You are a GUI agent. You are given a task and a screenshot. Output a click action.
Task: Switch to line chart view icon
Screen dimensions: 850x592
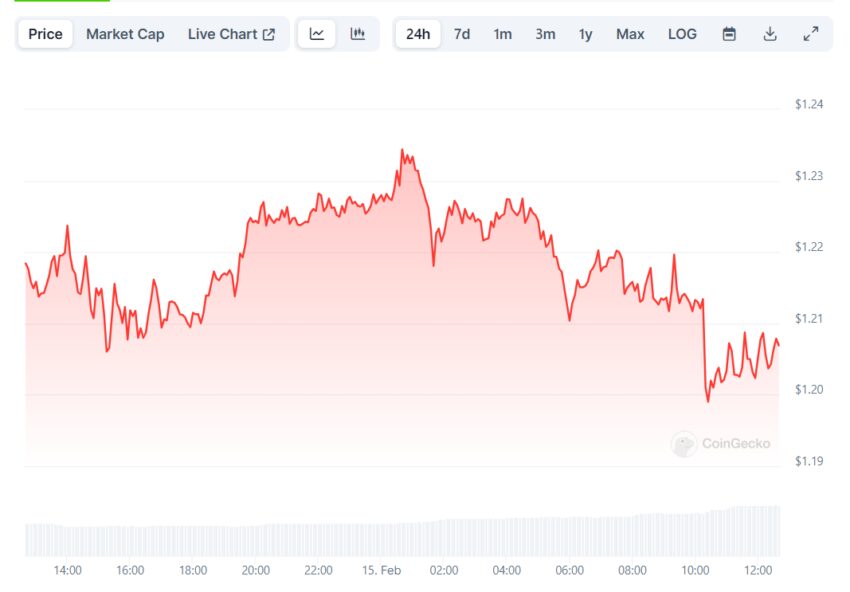(317, 34)
